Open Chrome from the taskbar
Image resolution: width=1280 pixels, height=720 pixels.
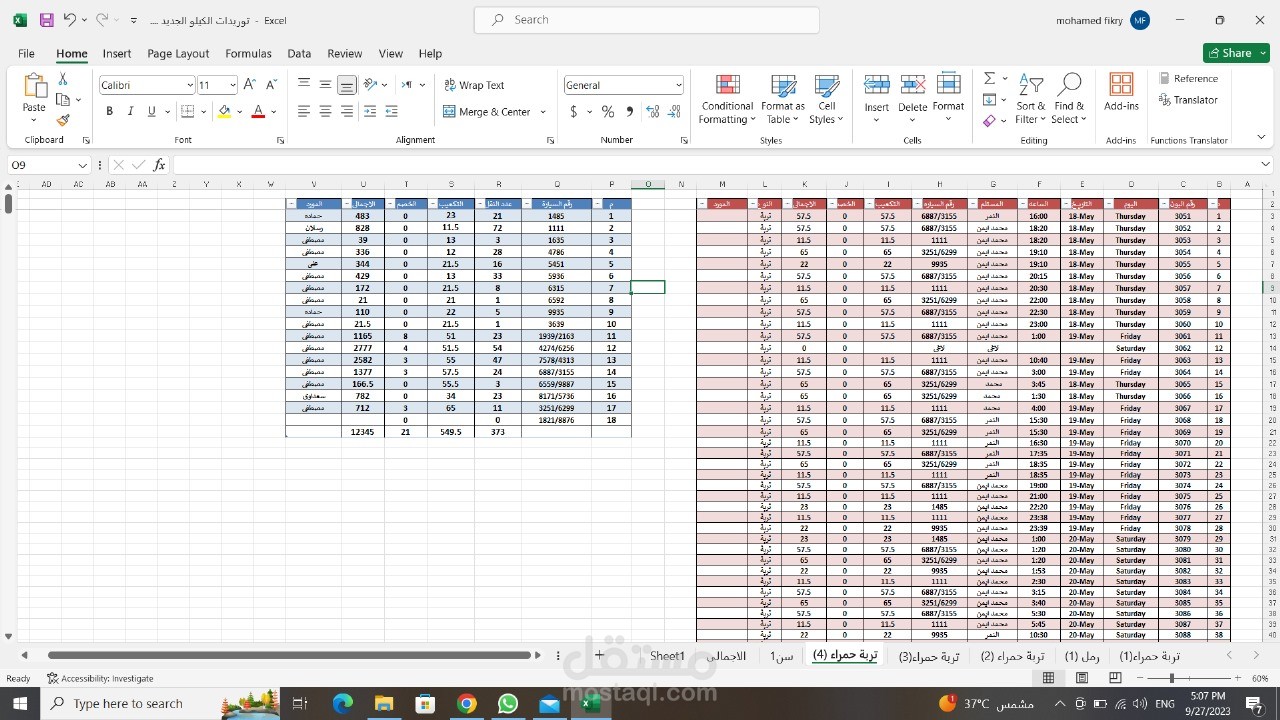tap(467, 704)
